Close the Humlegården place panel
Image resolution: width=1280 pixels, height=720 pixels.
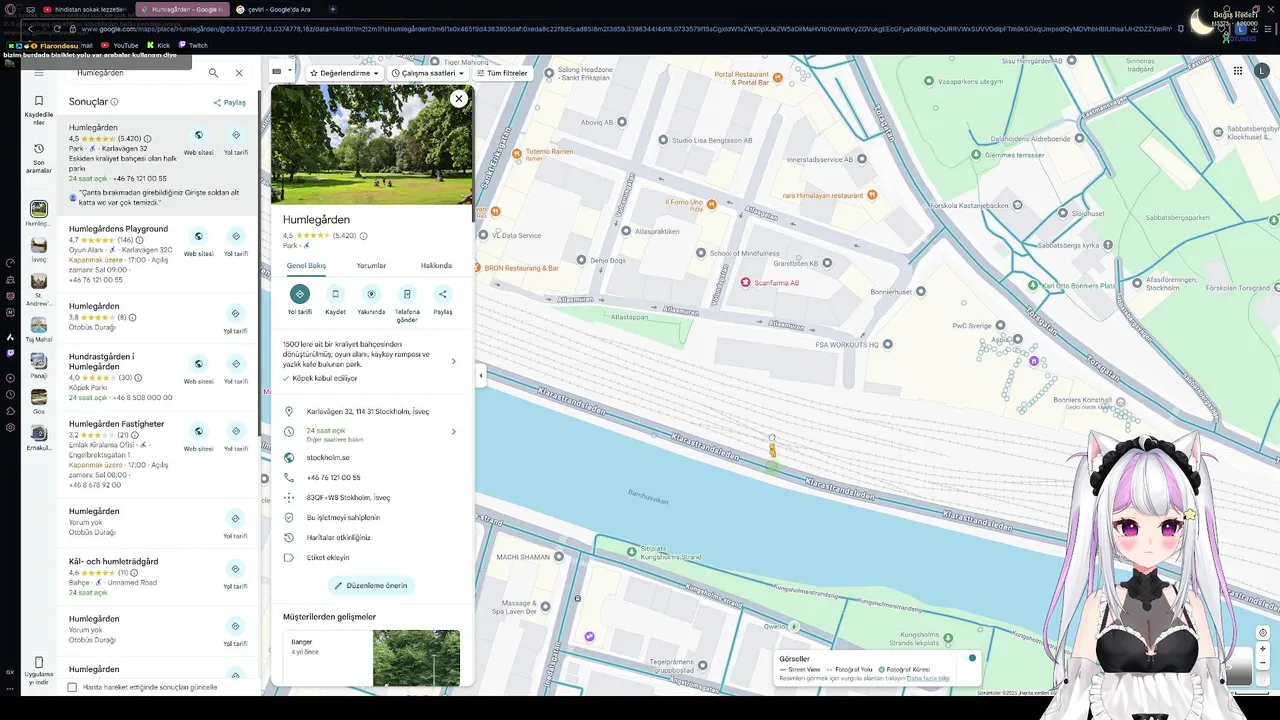[x=458, y=98]
